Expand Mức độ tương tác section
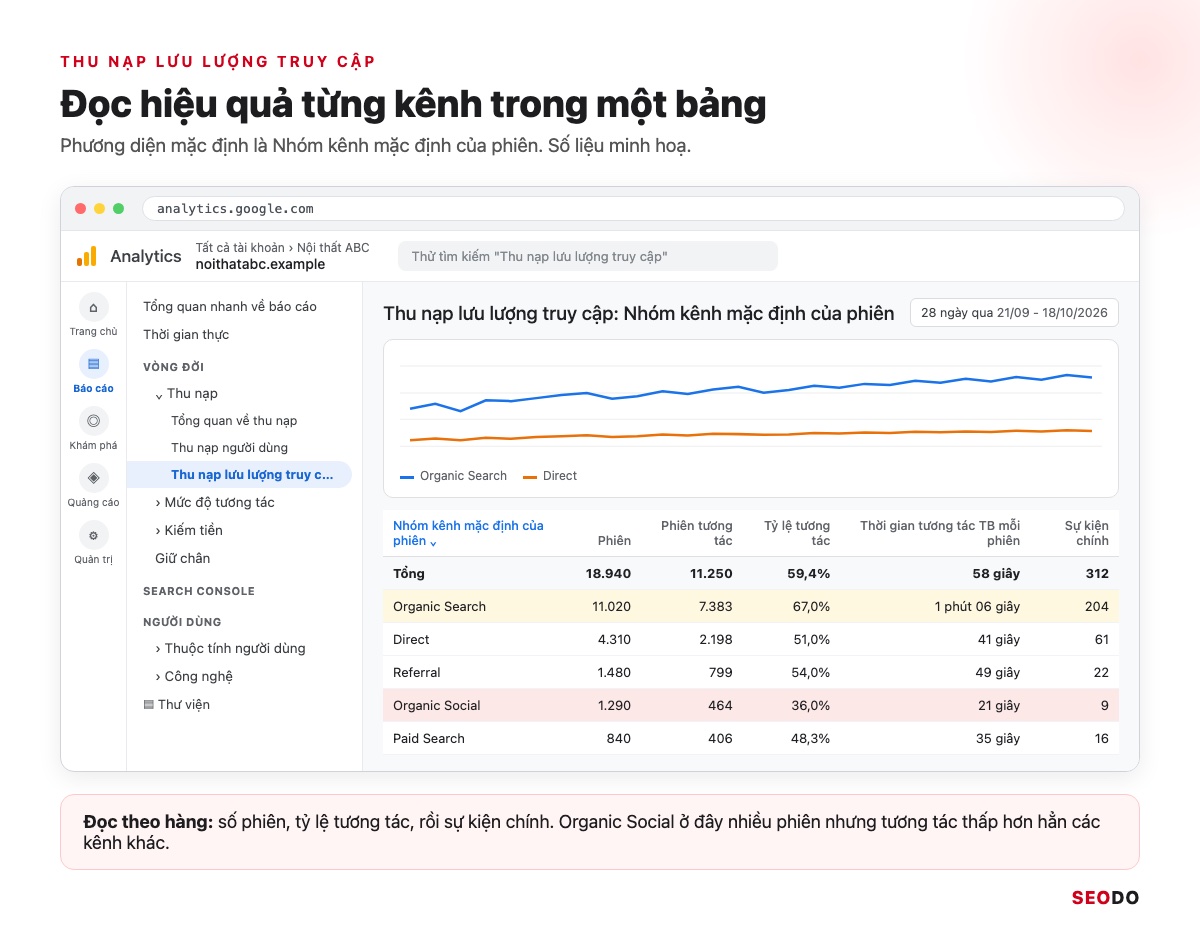Image resolution: width=1200 pixels, height=930 pixels. coord(158,502)
